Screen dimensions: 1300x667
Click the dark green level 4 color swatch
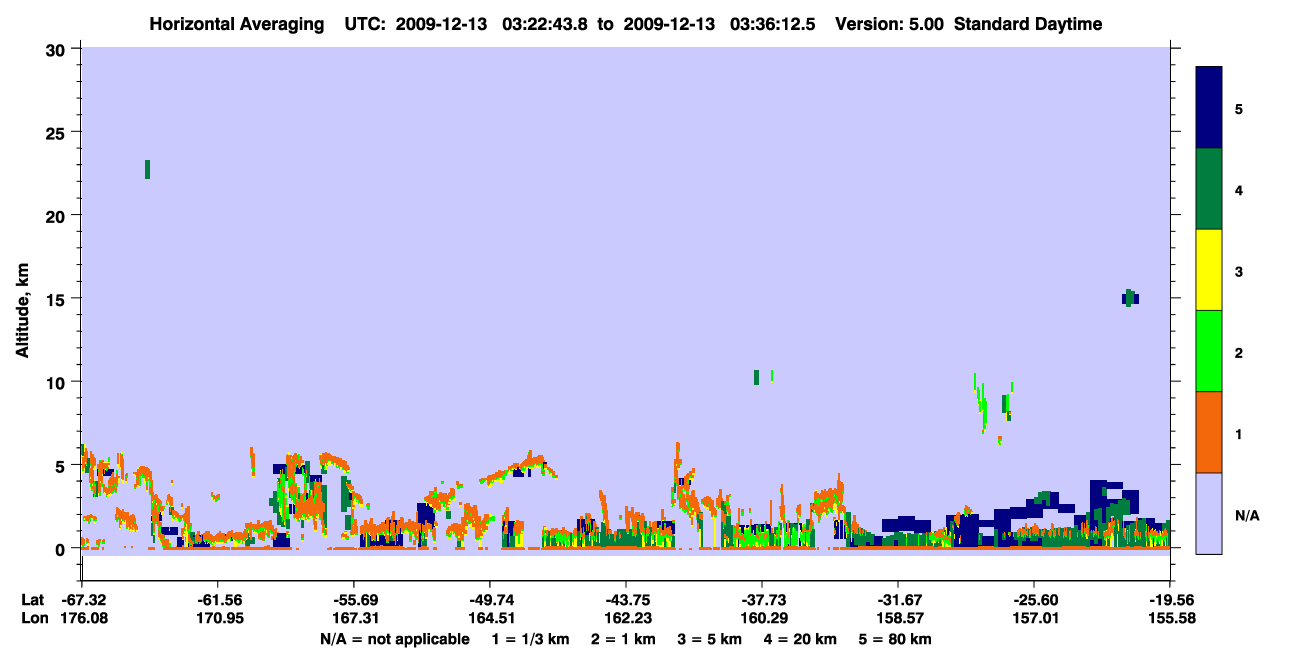[x=1209, y=189]
